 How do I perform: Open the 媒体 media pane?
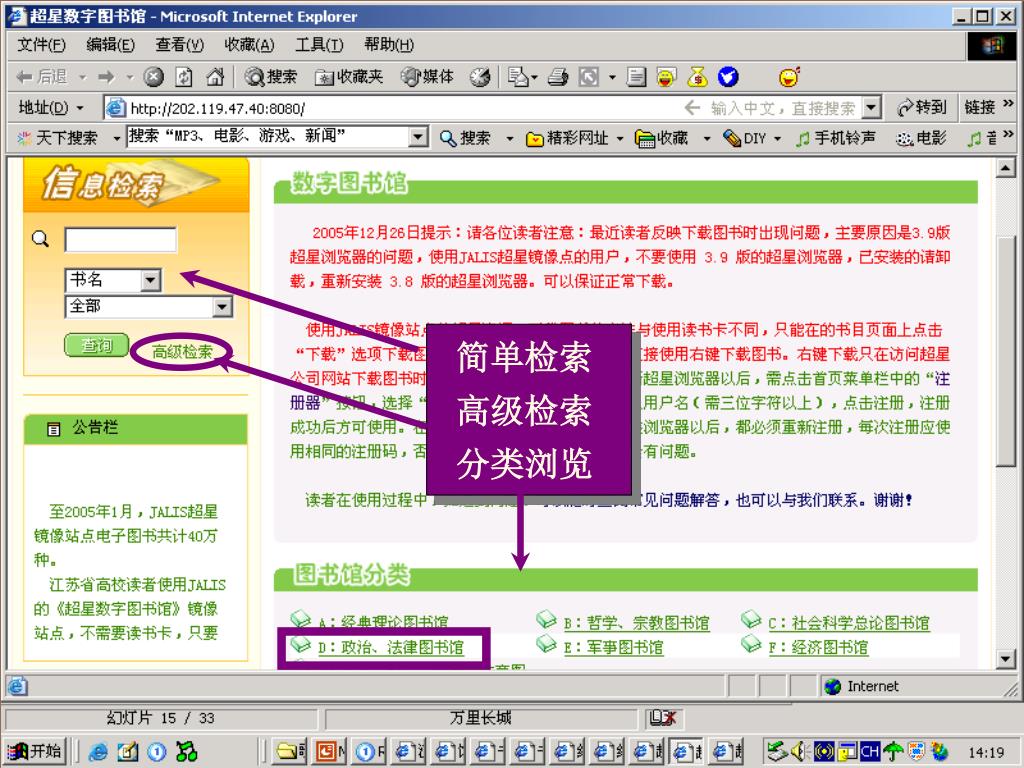[427, 77]
